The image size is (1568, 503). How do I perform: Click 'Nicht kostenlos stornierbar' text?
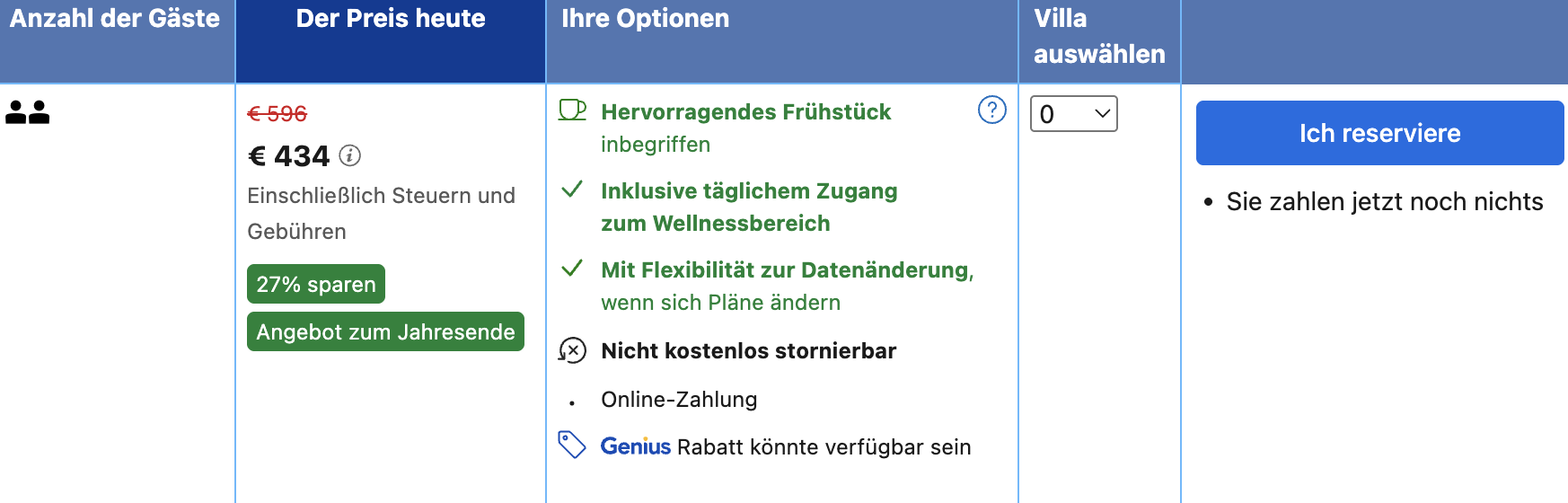tap(748, 351)
